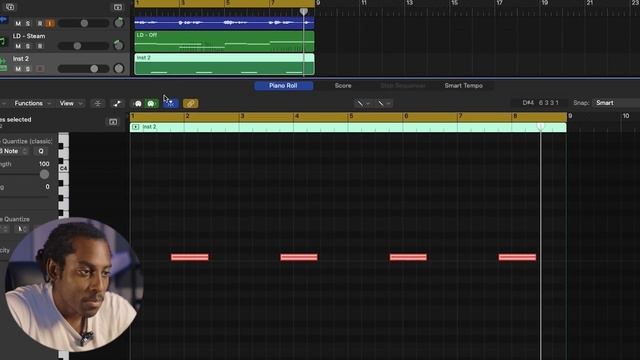Click the webcam video overlay
Screen dimensions: 640x360
pos(73,285)
